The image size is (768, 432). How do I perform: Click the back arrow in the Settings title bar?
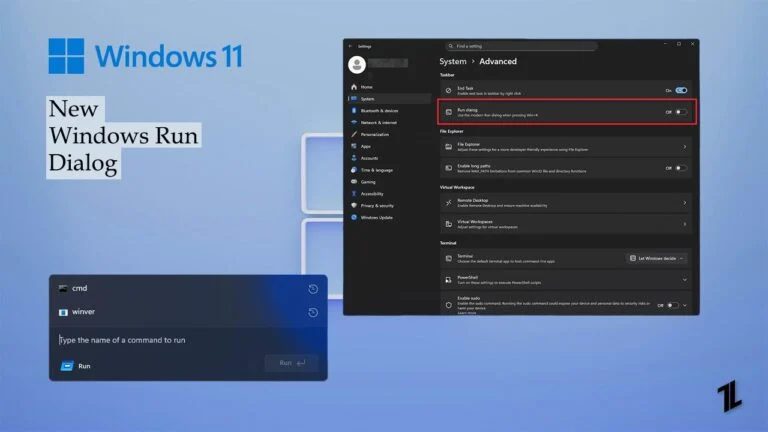[350, 46]
